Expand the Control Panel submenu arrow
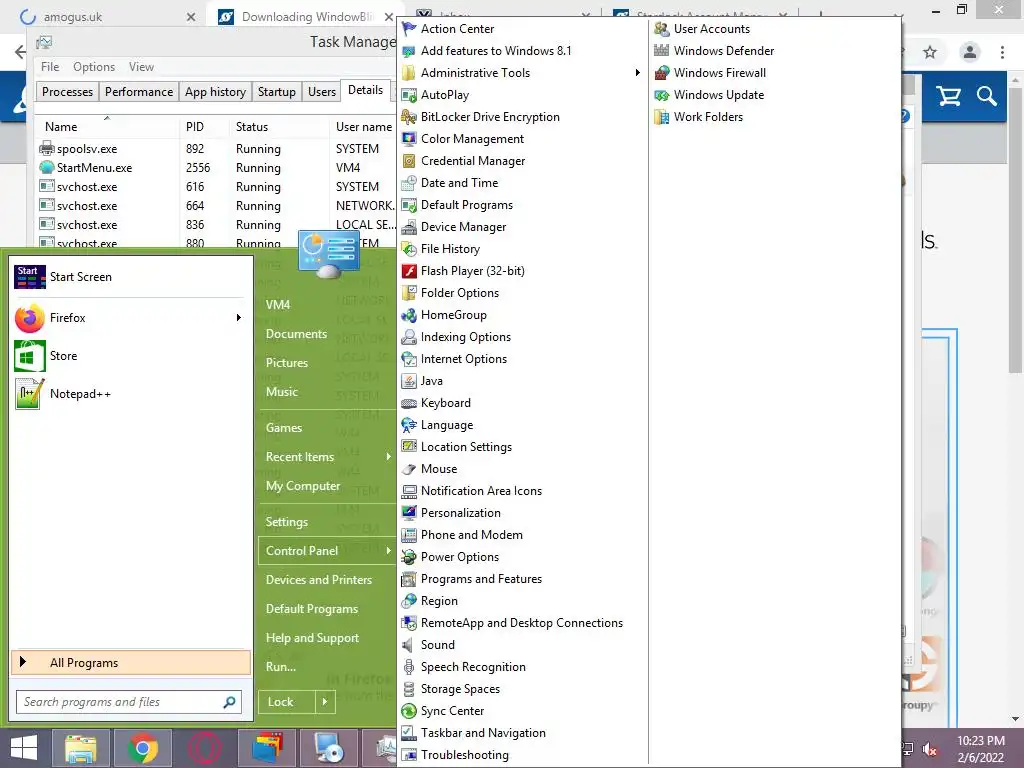 coord(389,551)
